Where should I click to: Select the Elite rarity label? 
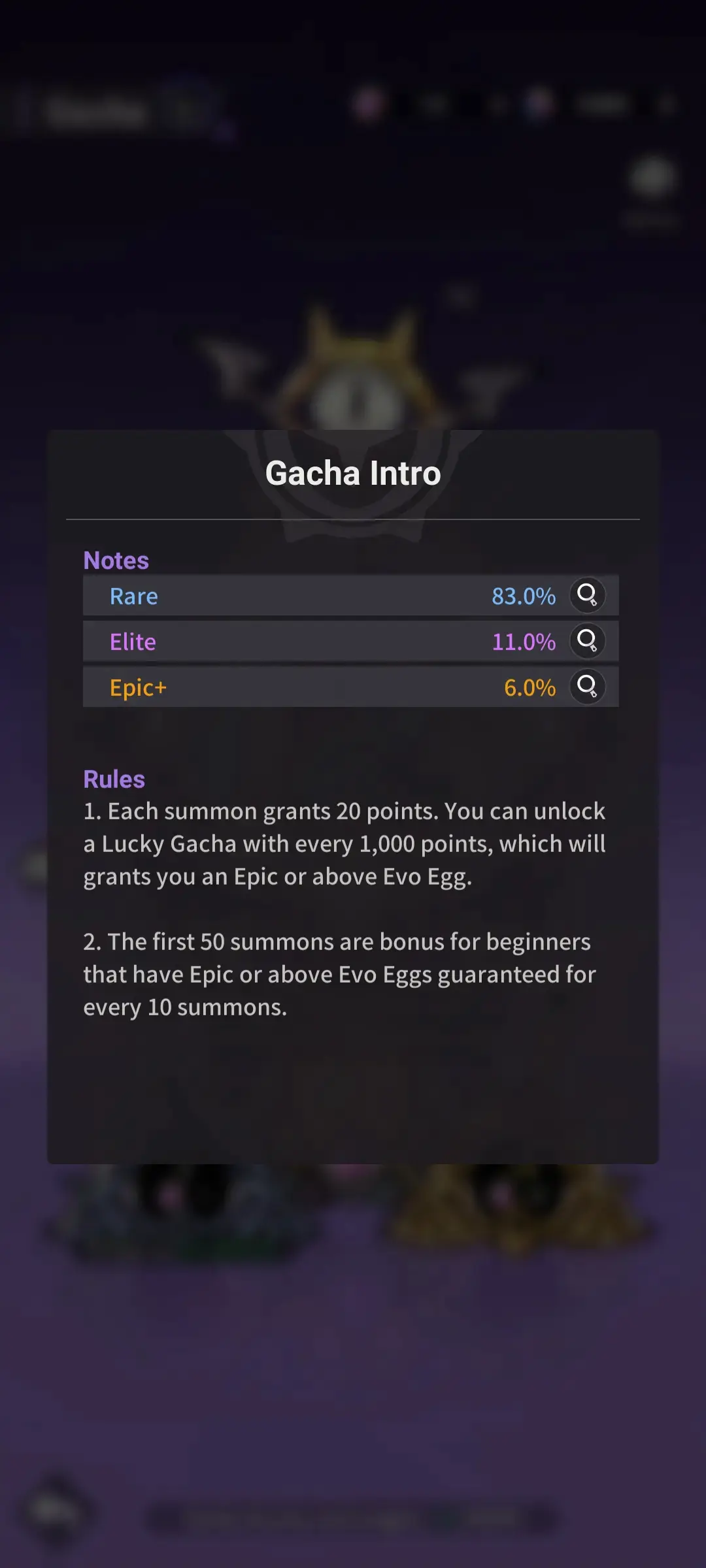[x=133, y=642]
